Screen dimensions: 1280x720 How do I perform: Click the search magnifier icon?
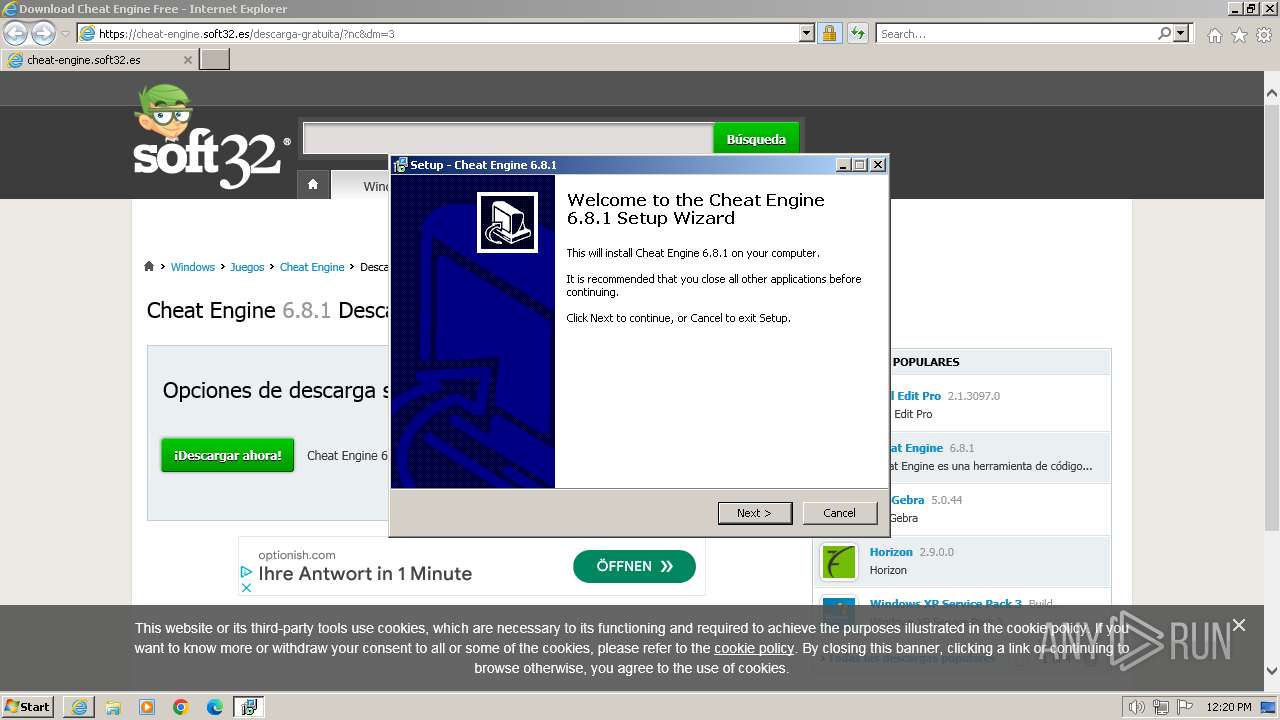(x=1164, y=33)
